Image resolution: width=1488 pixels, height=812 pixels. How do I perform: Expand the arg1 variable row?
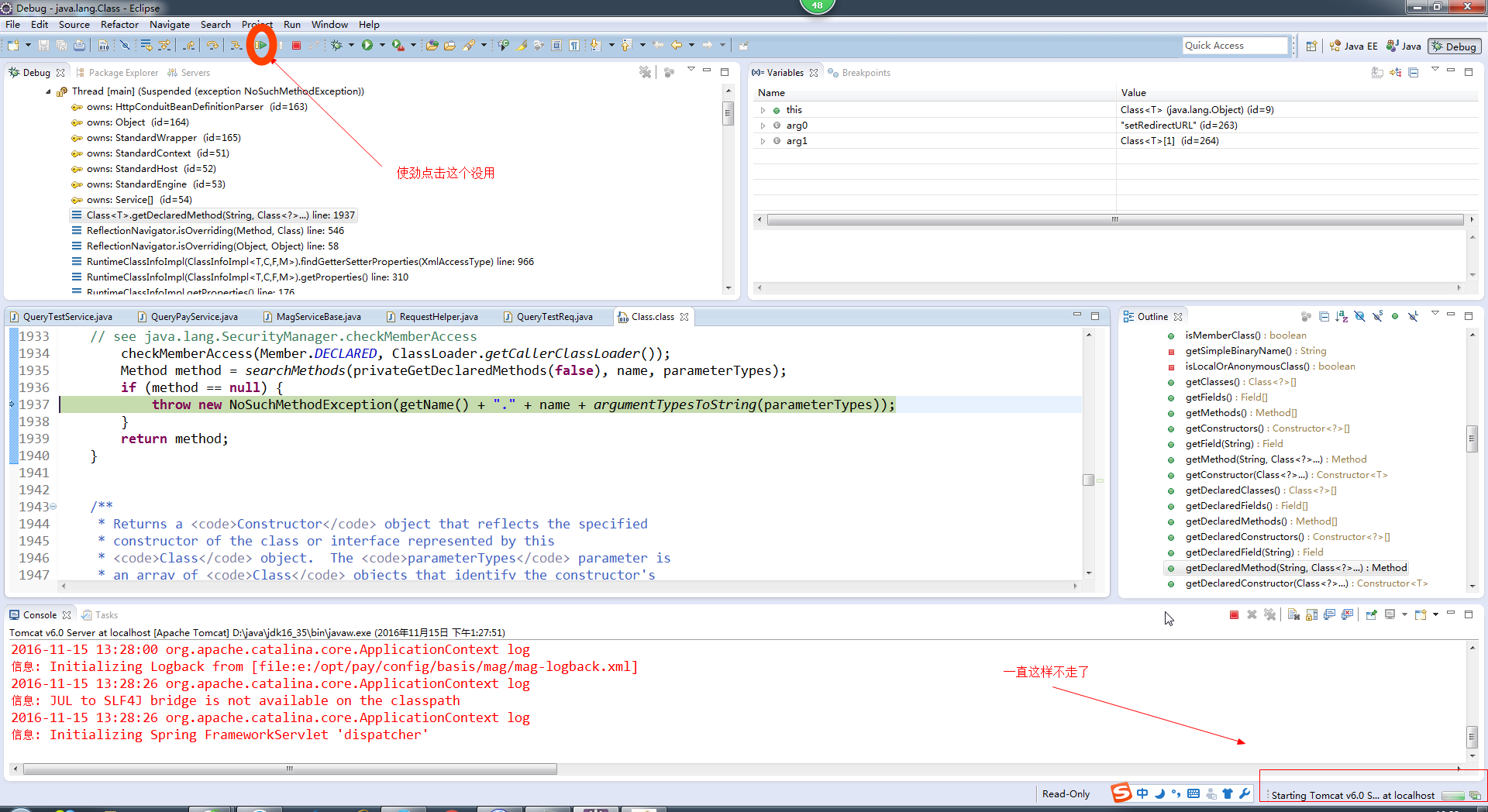click(x=763, y=141)
